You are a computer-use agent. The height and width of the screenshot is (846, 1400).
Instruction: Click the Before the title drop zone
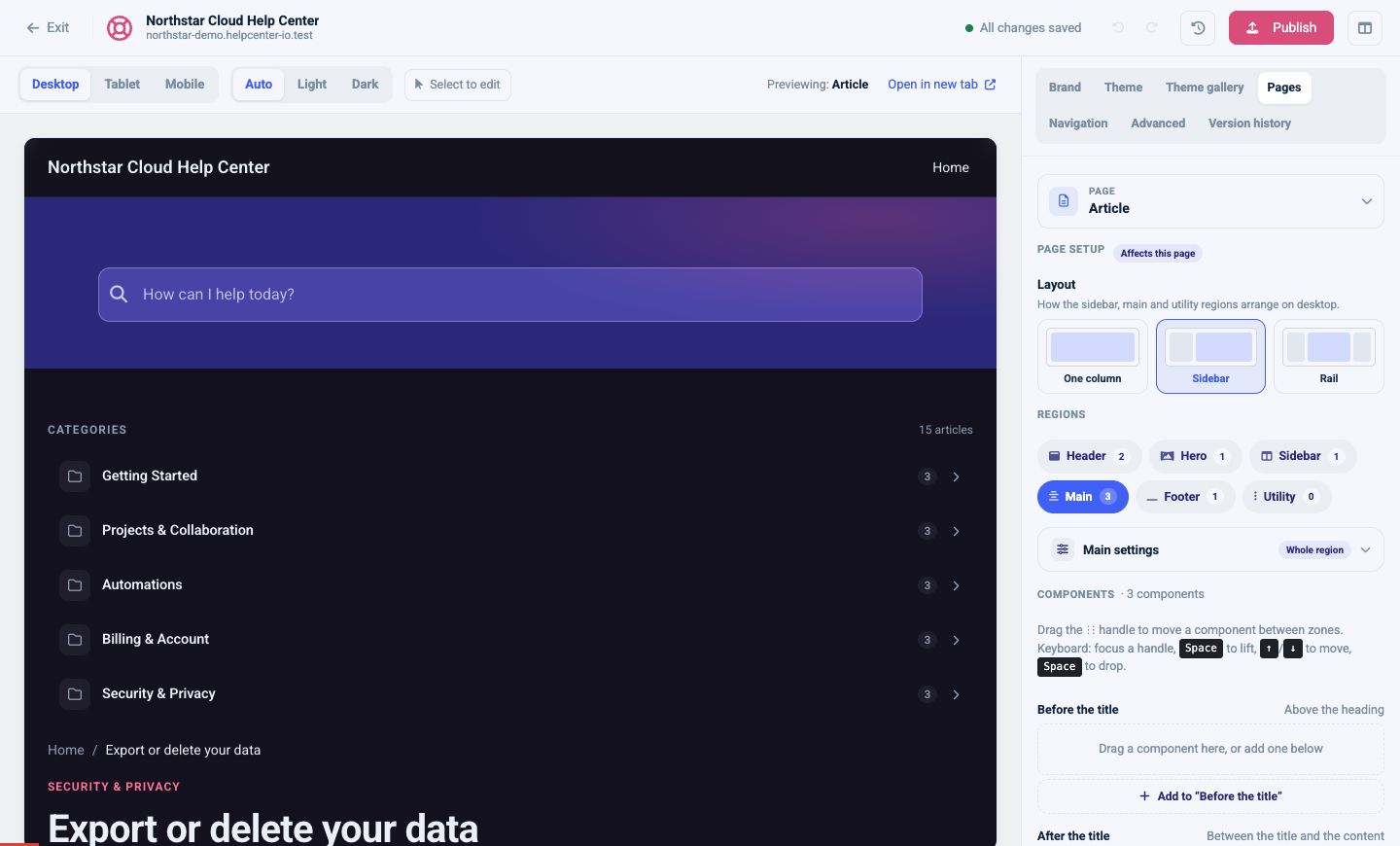coord(1210,749)
